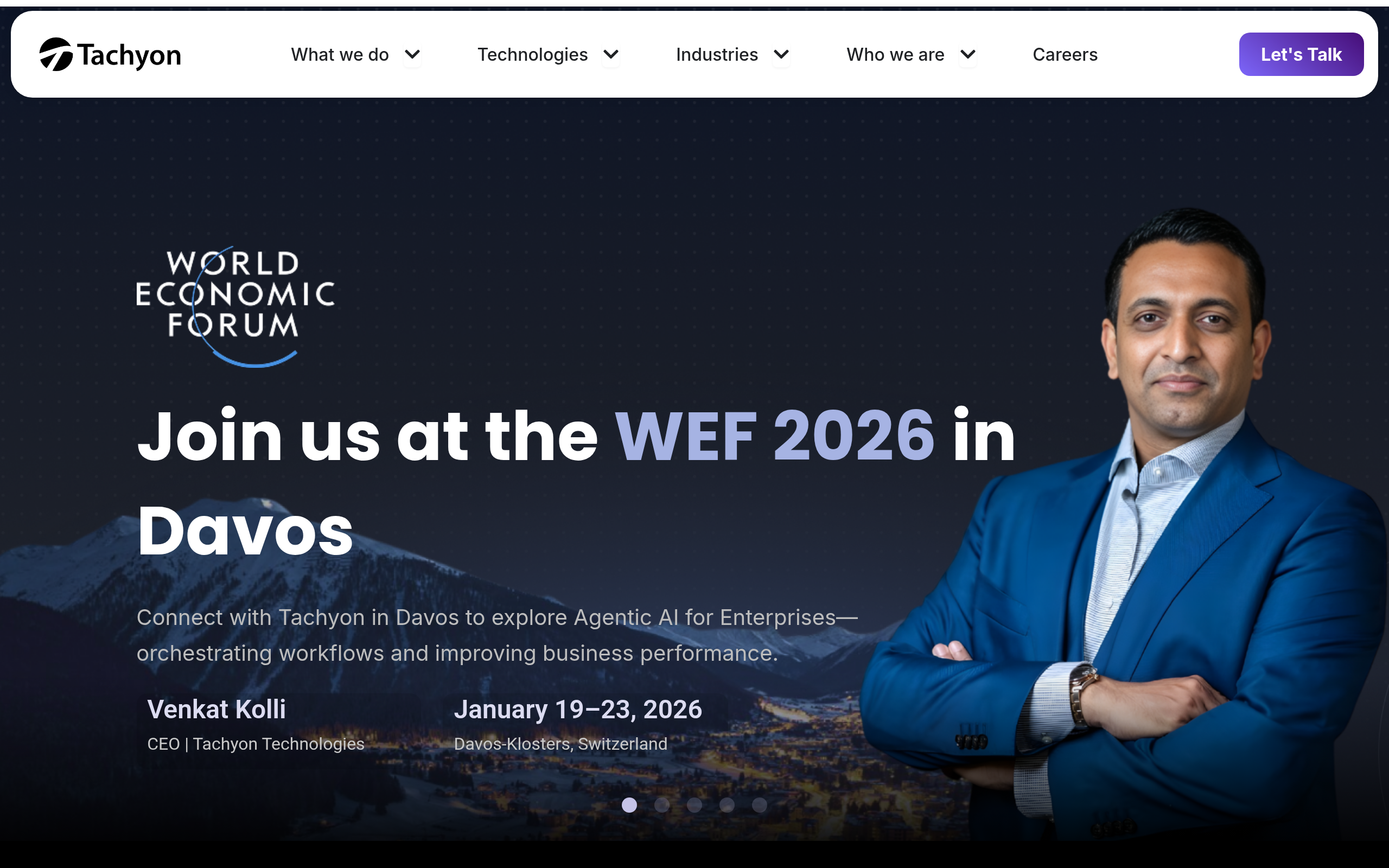Go to the Careers page
1389x868 pixels.
pos(1065,55)
